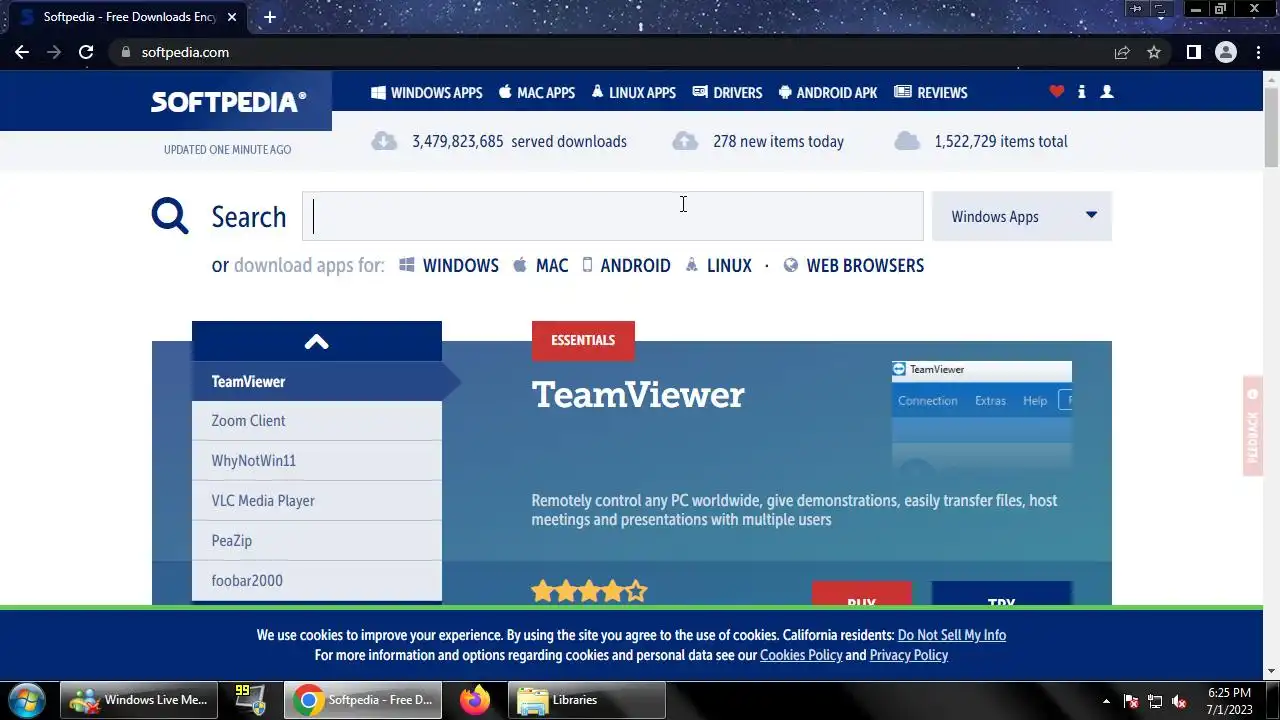Select WhyNotWin11 in the list

pyautogui.click(x=317, y=461)
